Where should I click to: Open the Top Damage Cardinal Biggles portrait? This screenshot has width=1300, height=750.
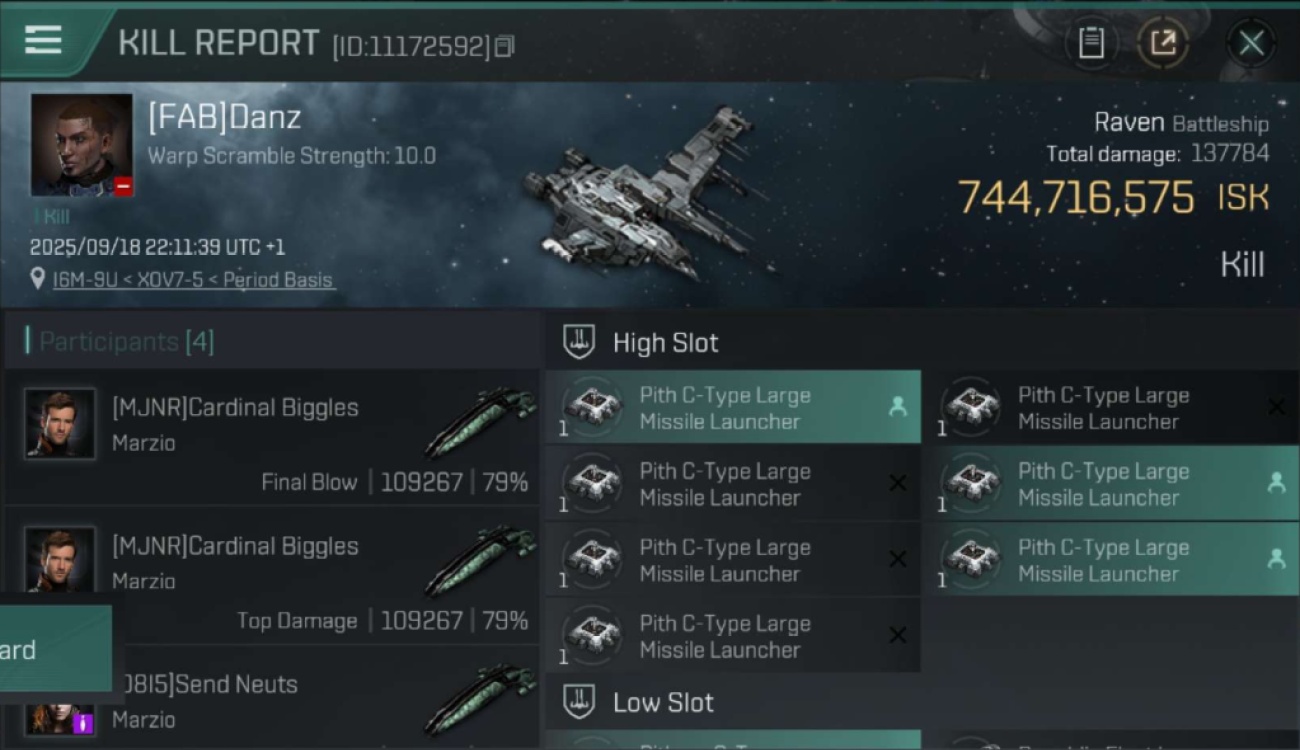click(x=60, y=562)
